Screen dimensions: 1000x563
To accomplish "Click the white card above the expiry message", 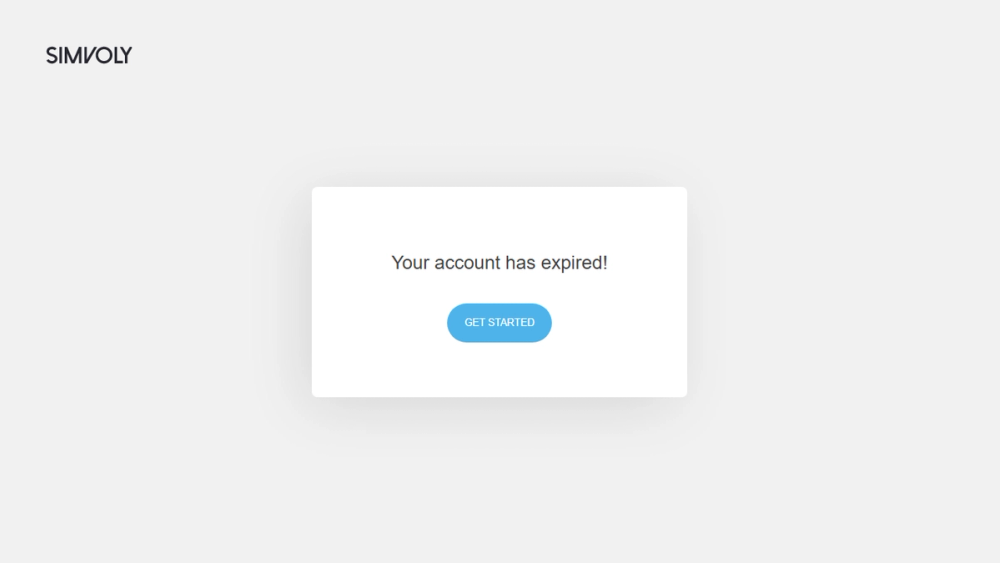I will (499, 219).
